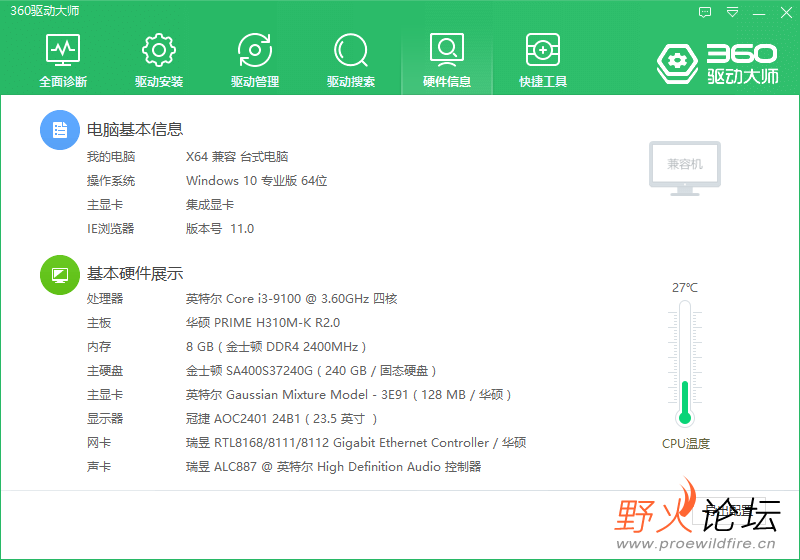Image resolution: width=800 pixels, height=560 pixels.
Task: Select the 硬件信息 hardware info tab
Action: [447, 60]
